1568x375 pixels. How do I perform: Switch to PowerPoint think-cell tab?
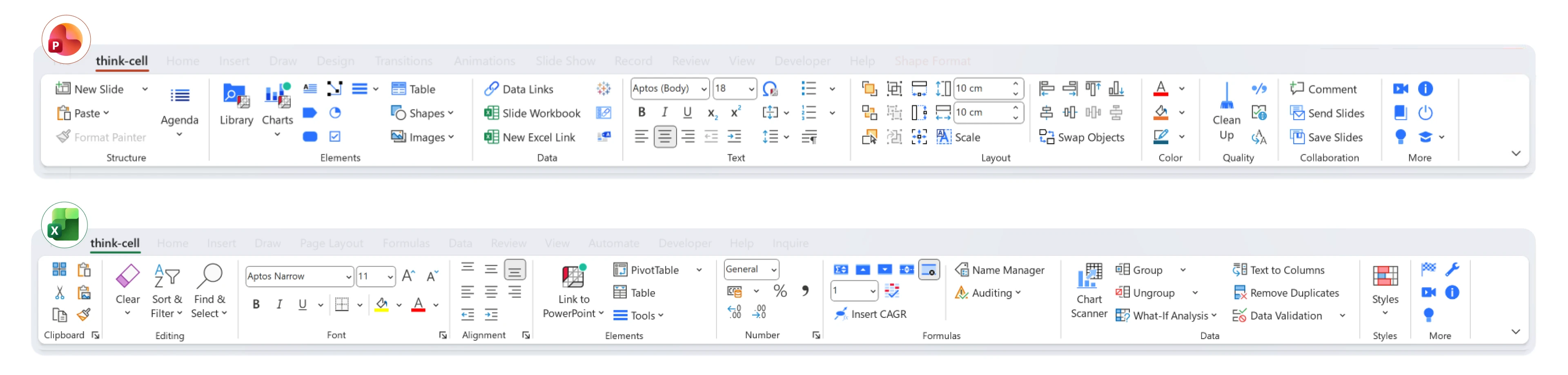click(x=122, y=61)
